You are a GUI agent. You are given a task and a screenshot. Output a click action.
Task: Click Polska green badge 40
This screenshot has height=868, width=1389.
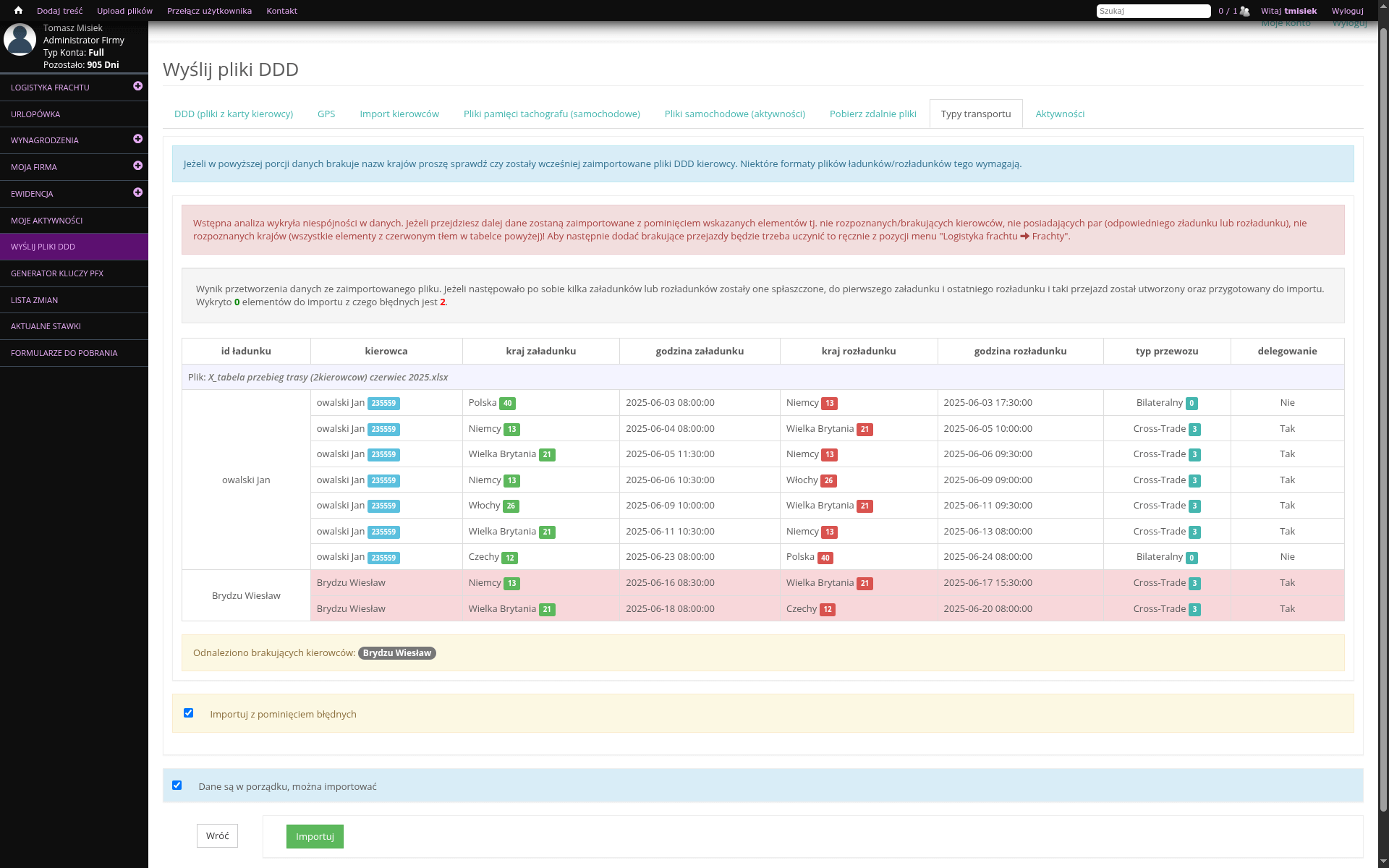click(x=507, y=404)
